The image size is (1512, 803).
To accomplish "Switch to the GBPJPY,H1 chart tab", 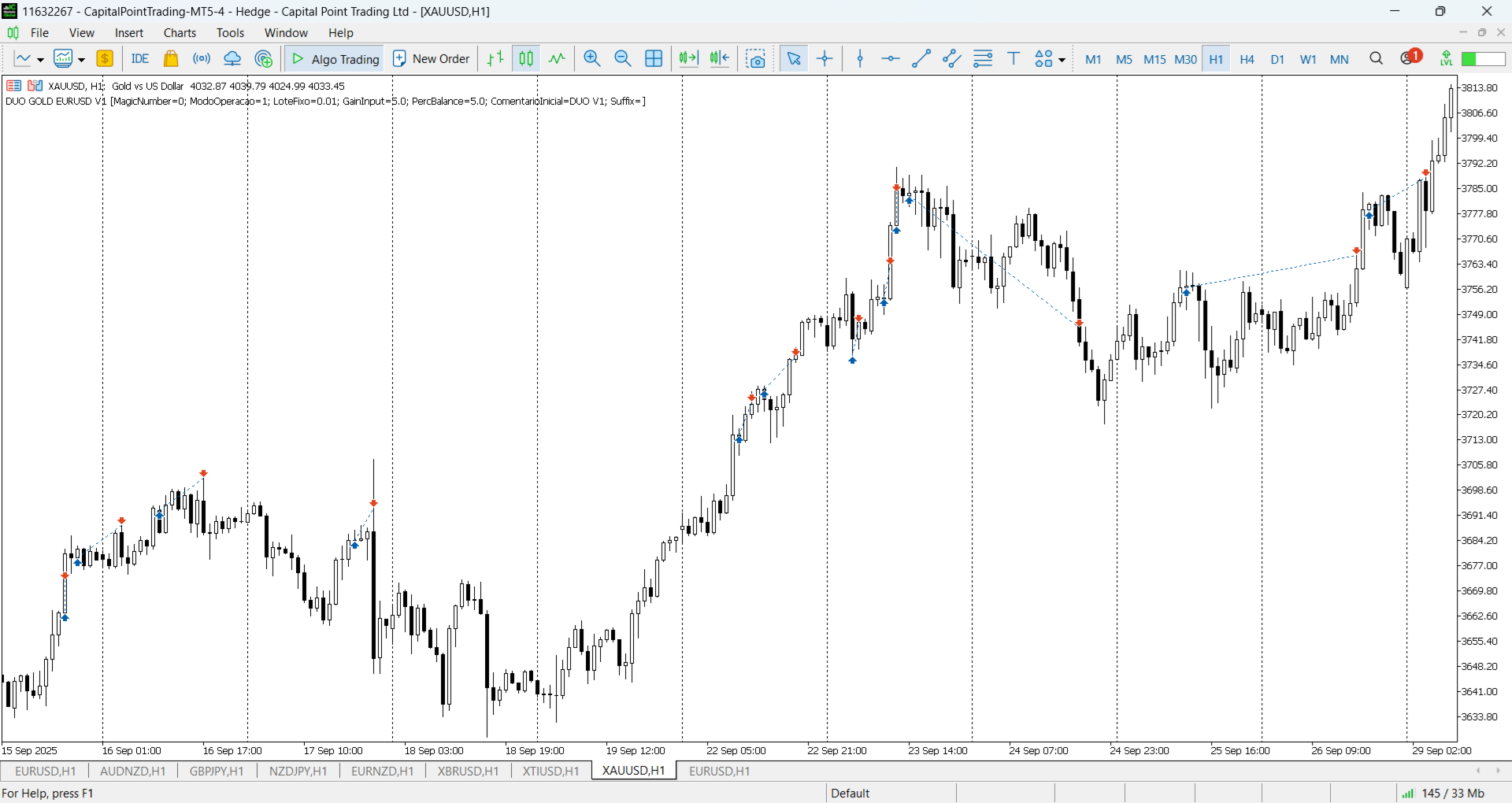I will (x=217, y=772).
